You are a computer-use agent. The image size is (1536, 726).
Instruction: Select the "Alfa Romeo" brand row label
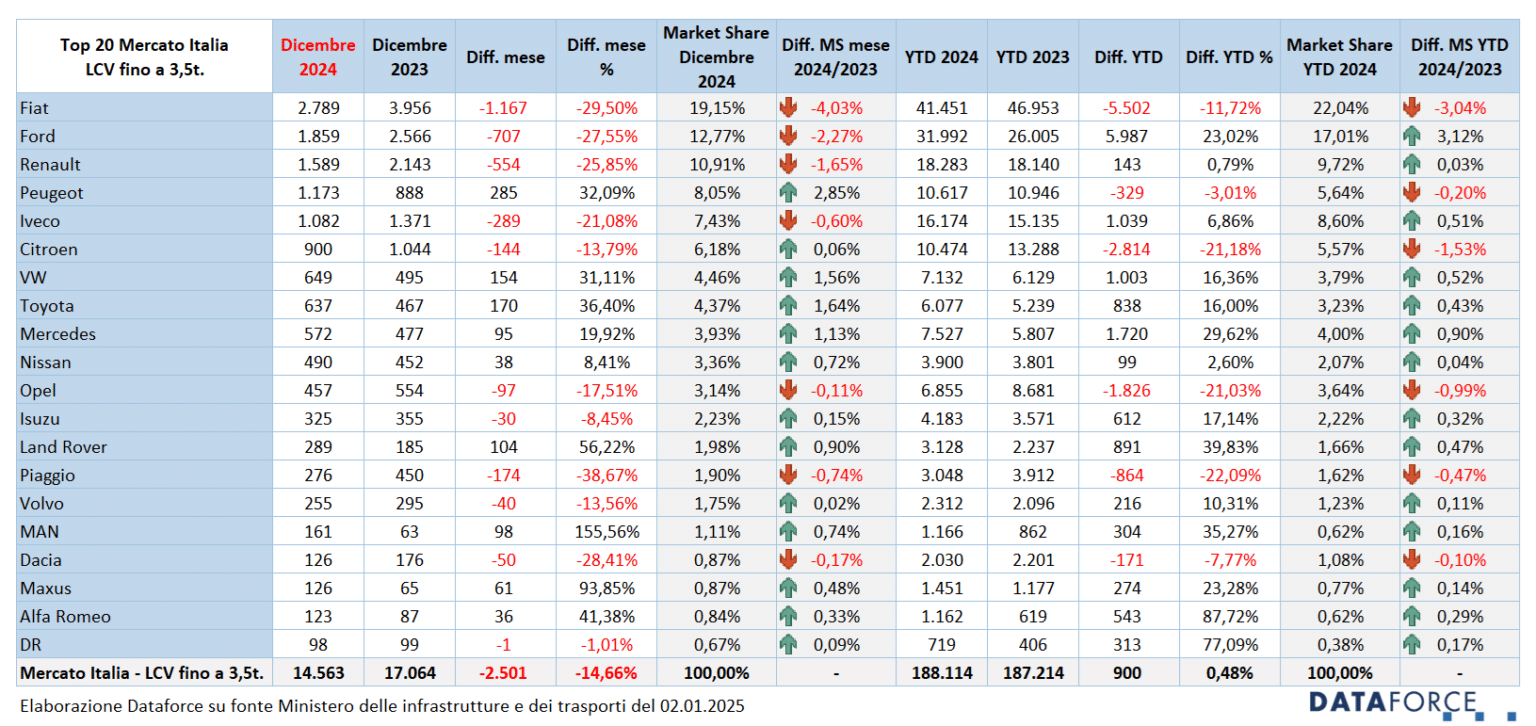tap(65, 617)
